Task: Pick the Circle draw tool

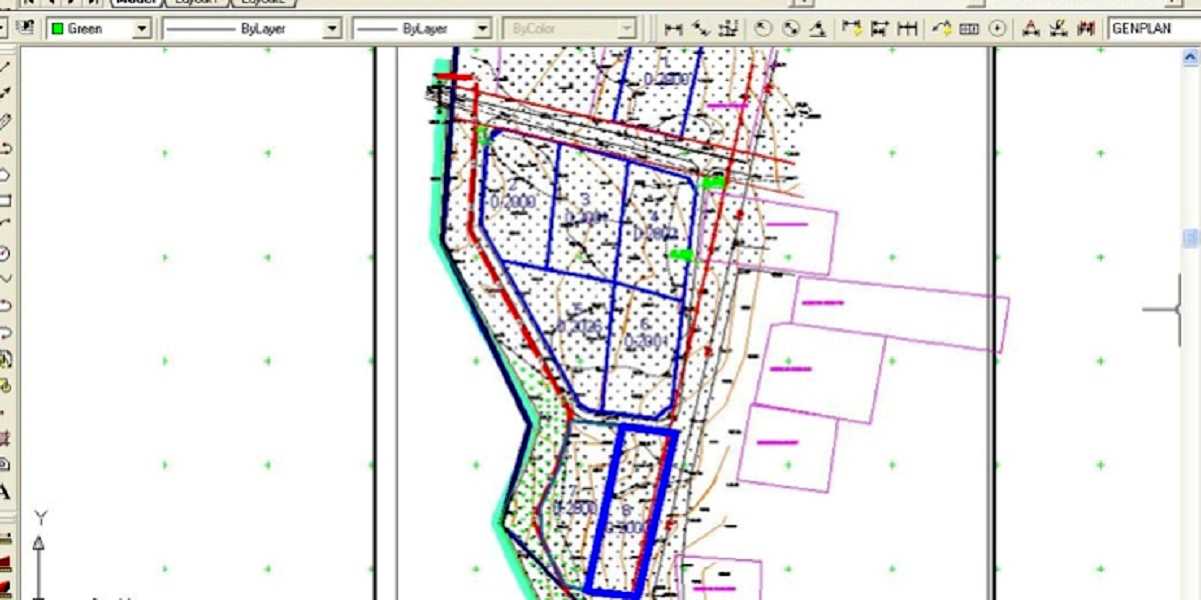Action: pyautogui.click(x=5, y=253)
